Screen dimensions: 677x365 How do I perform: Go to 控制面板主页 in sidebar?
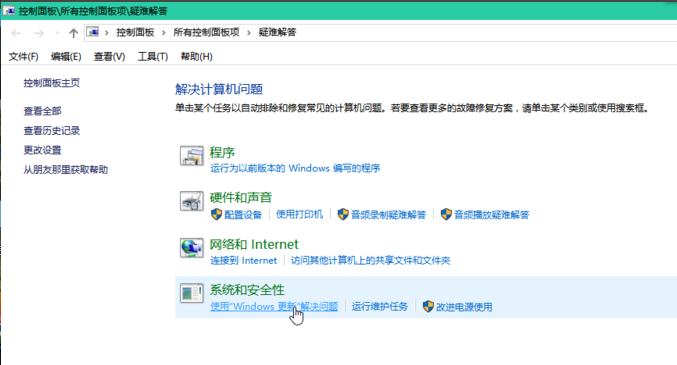click(x=51, y=83)
